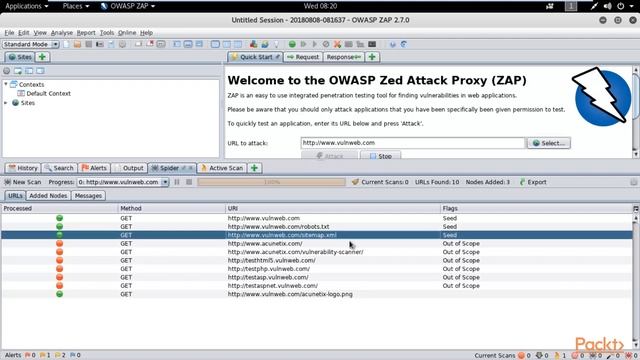Open the Added Nodes sub-tab
The image size is (640, 360).
(x=48, y=196)
